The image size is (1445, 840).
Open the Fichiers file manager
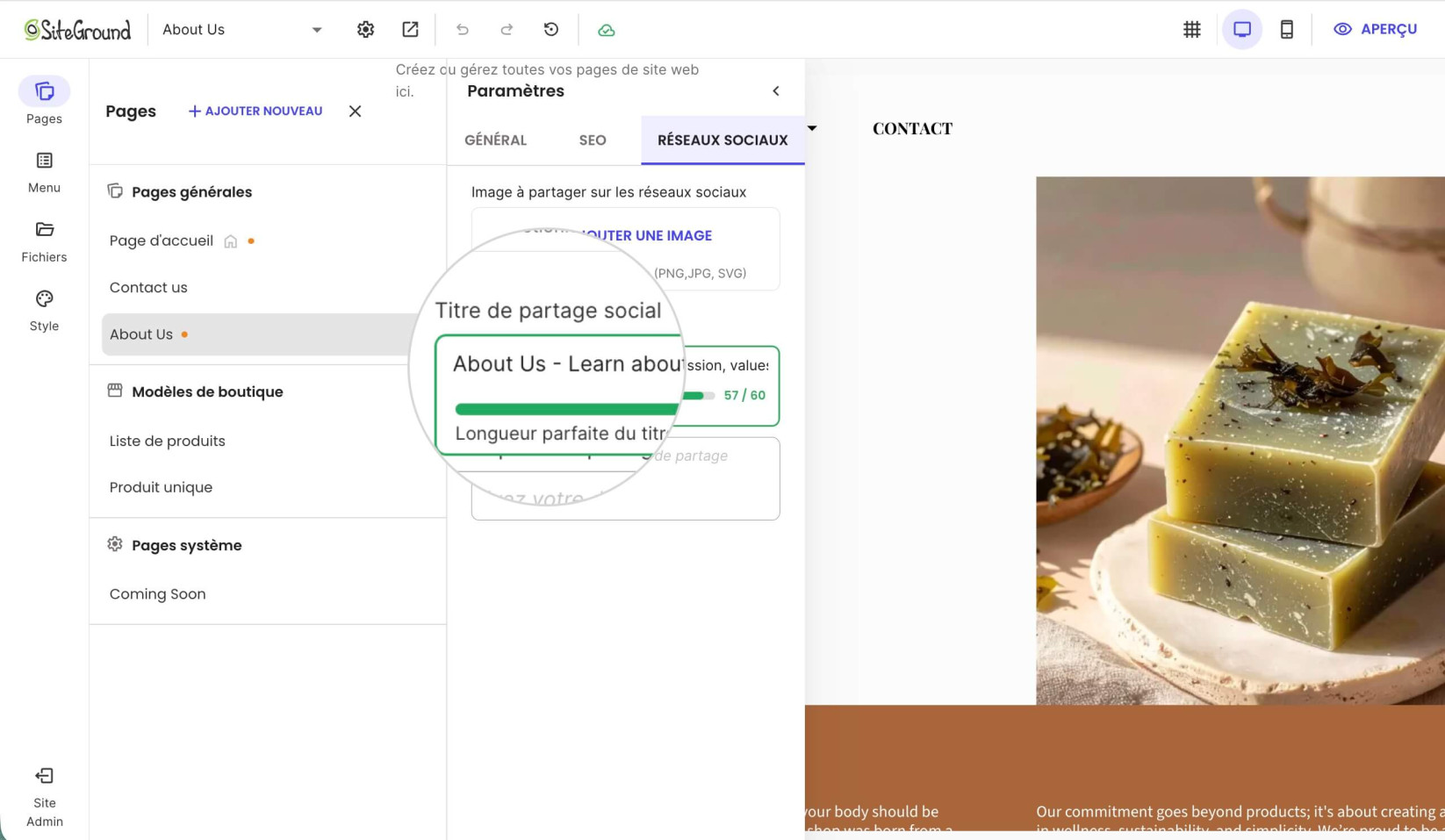click(44, 241)
